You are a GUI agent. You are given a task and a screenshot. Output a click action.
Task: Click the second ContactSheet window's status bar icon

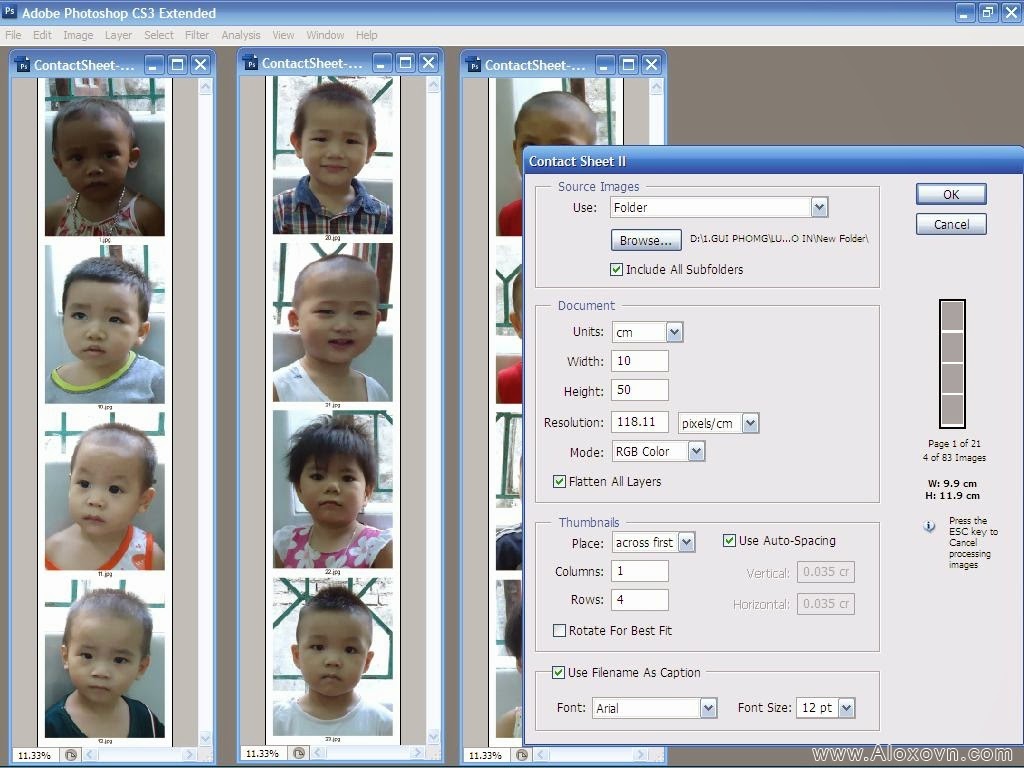pos(298,753)
